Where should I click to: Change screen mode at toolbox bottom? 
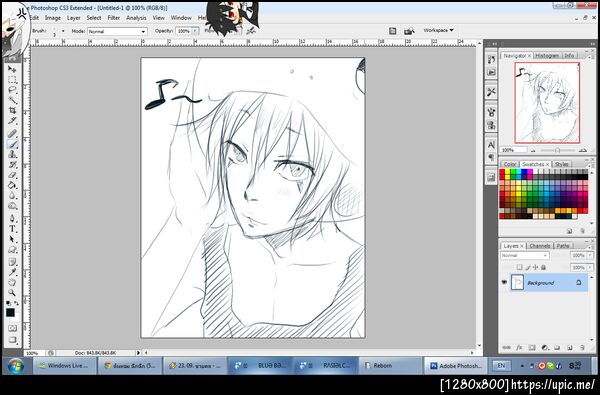[12, 340]
